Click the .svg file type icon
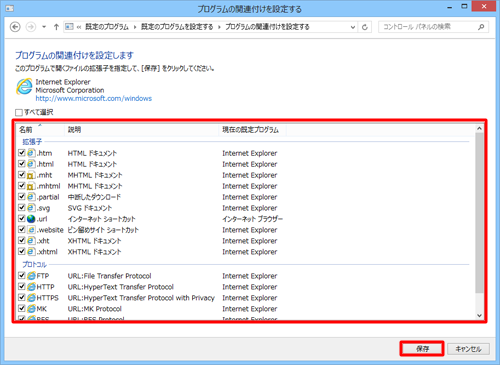Viewport: 500px width, 365px height. (x=31, y=208)
